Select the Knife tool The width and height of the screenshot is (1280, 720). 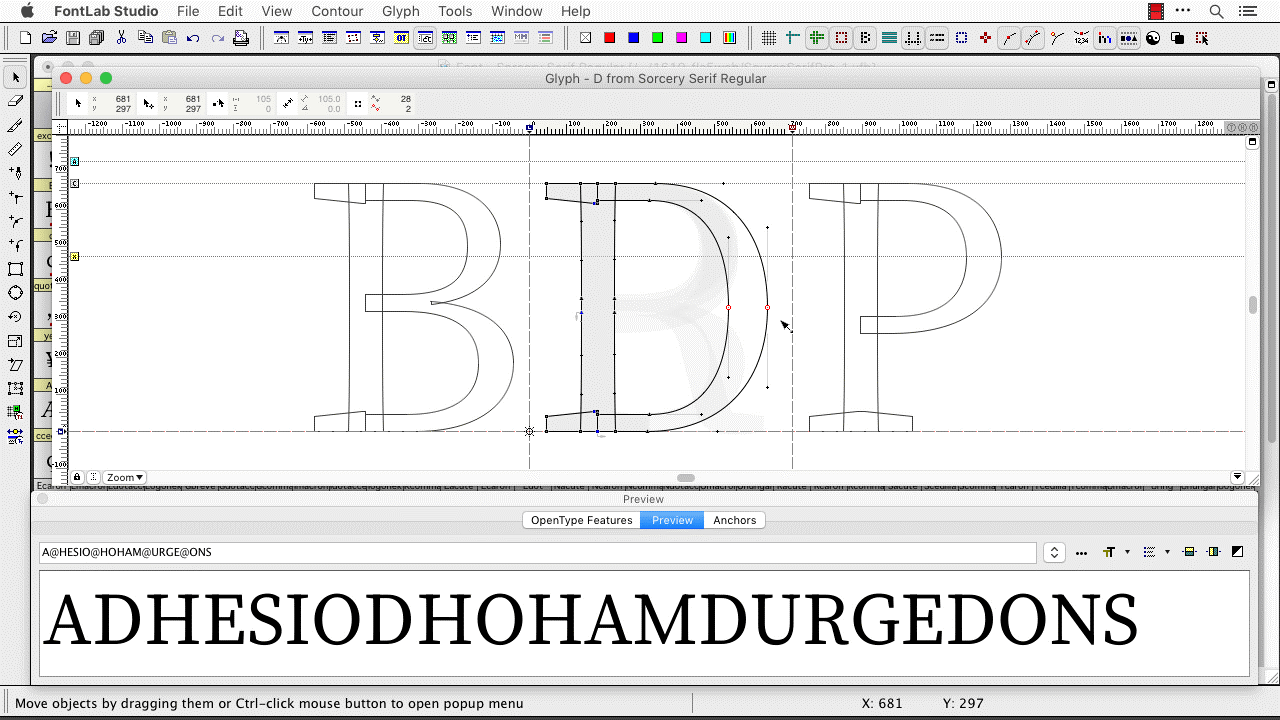pos(14,125)
